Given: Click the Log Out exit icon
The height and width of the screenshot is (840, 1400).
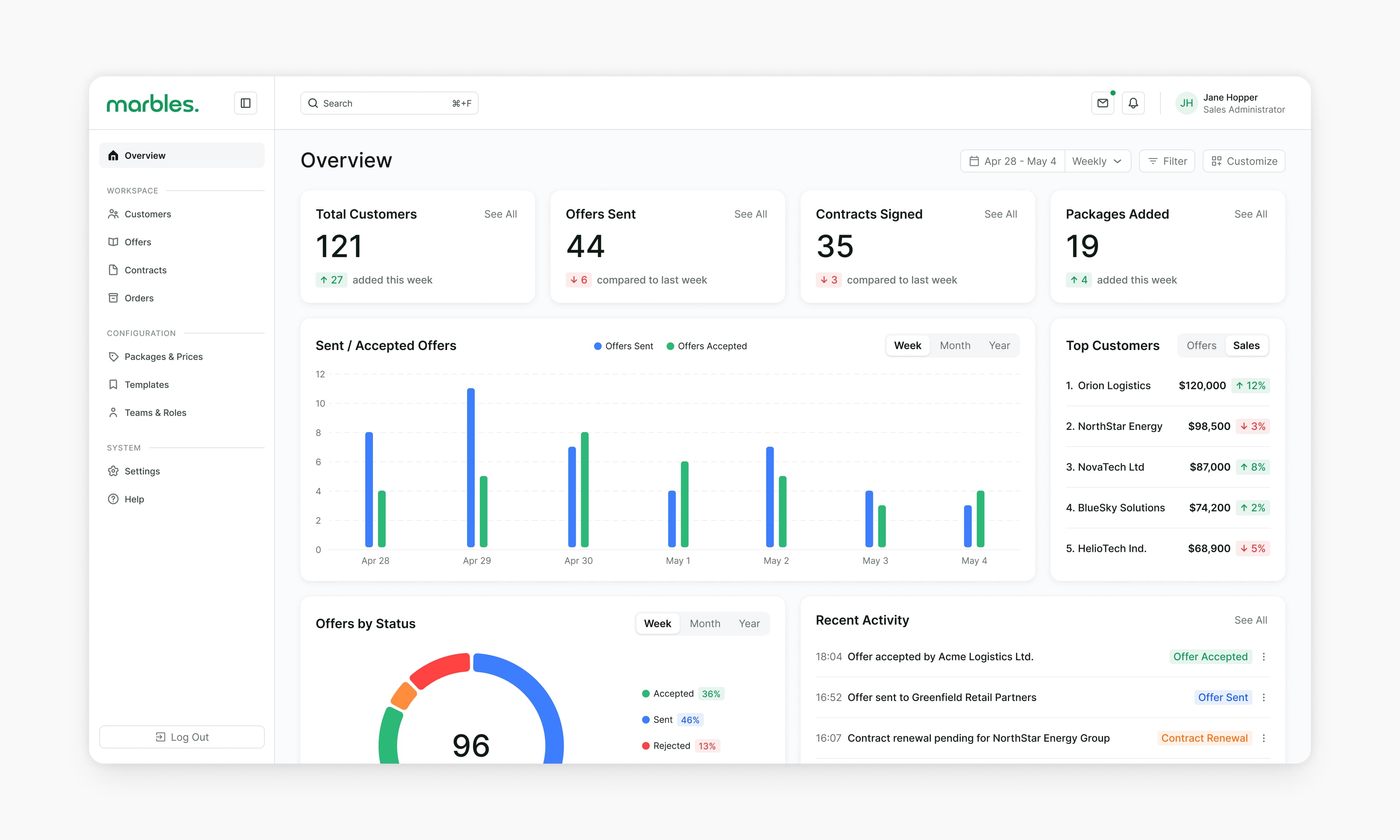Looking at the screenshot, I should click(160, 737).
